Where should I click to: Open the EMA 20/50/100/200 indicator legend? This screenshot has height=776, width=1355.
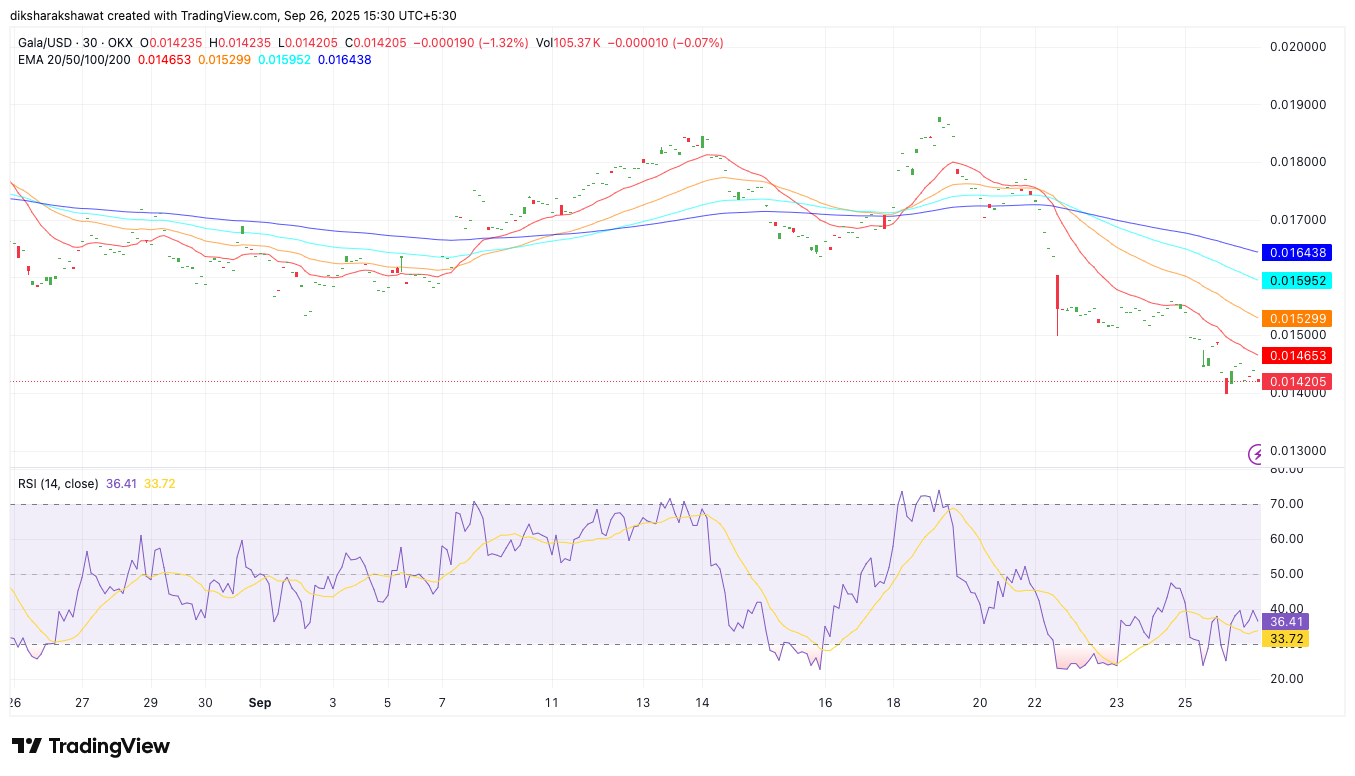[x=75, y=60]
